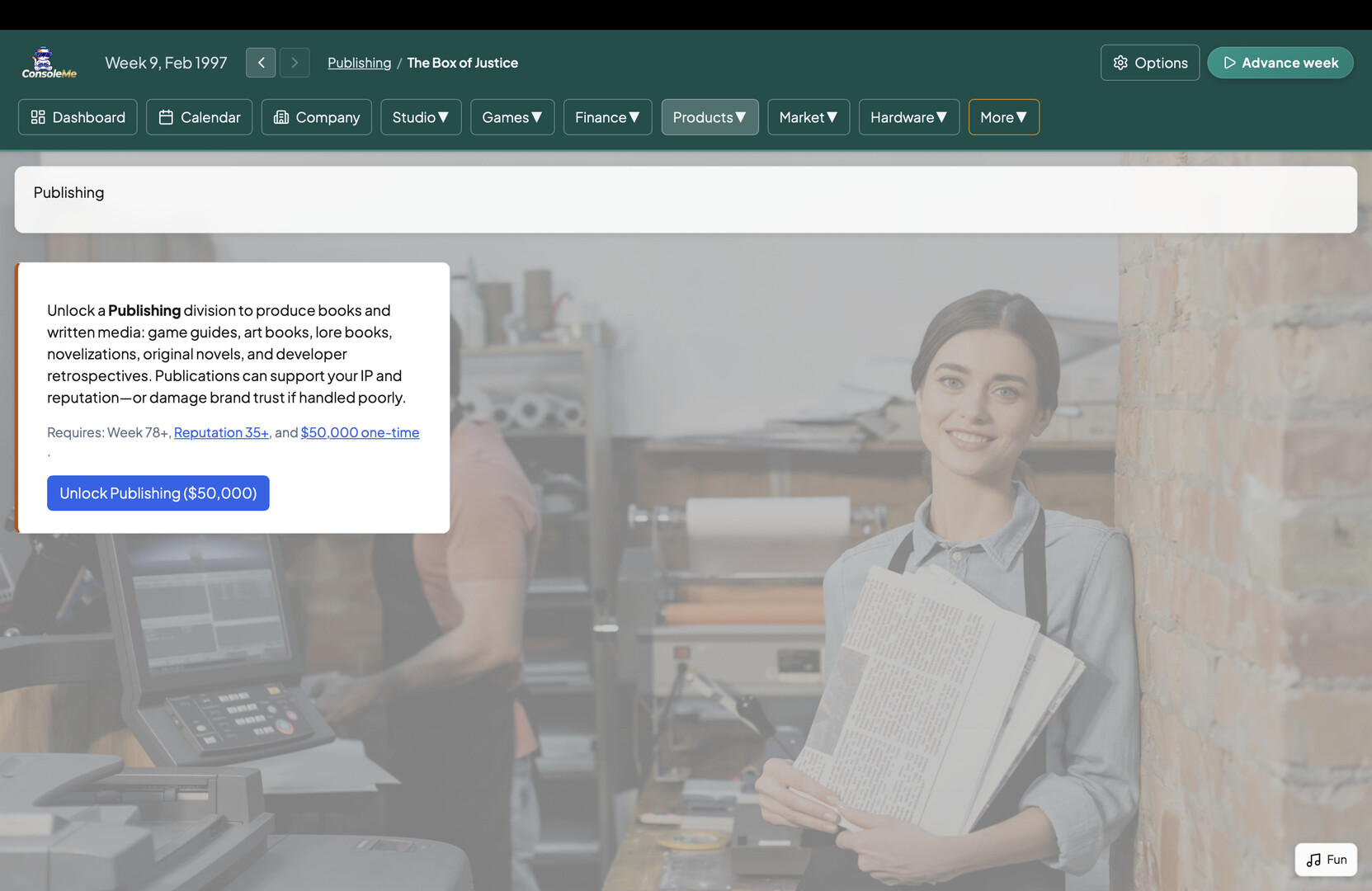Open the Dashboard grid icon tab
This screenshot has width=1372, height=891.
[78, 117]
